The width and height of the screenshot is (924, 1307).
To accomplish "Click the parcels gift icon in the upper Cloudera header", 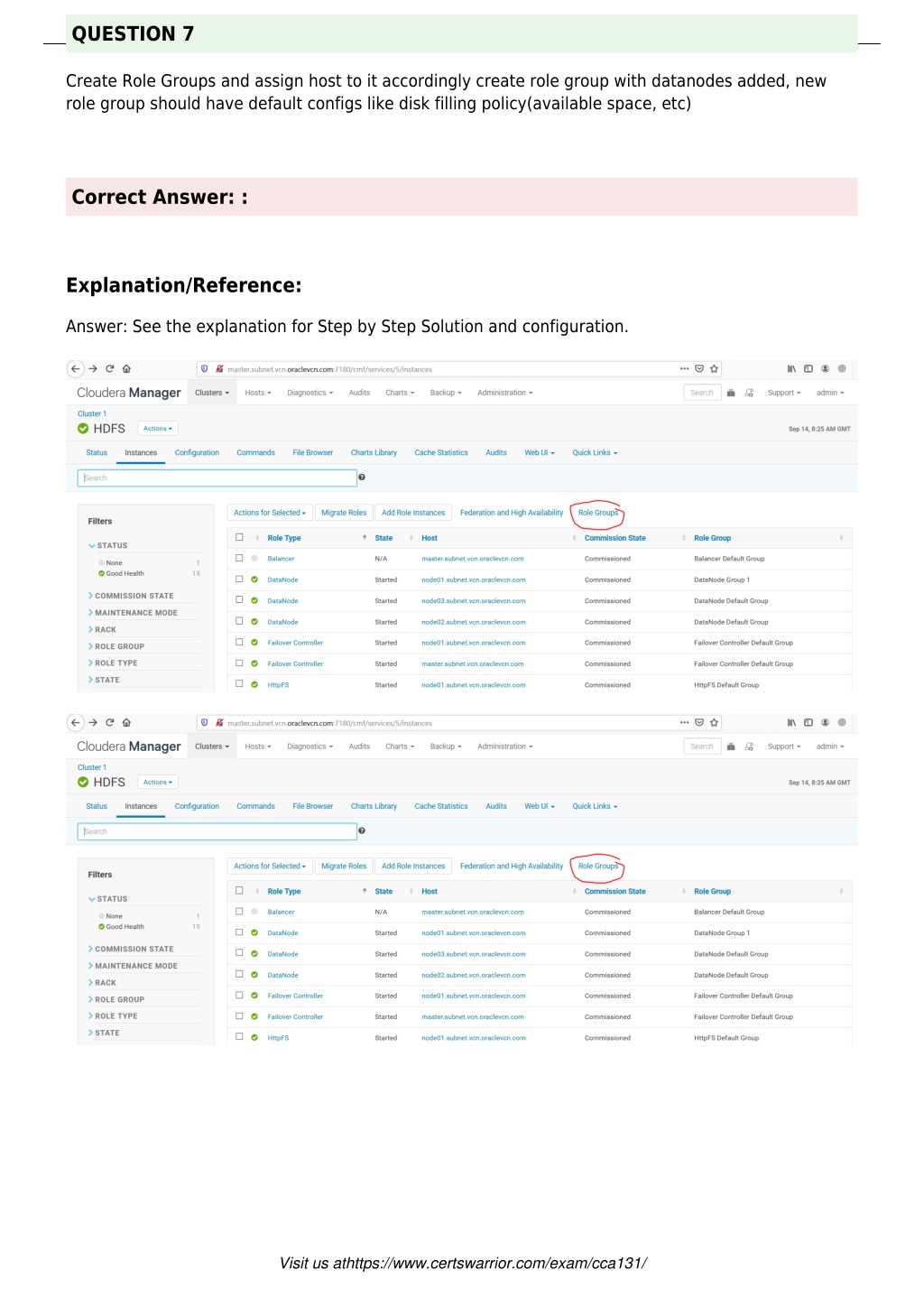I will (731, 393).
